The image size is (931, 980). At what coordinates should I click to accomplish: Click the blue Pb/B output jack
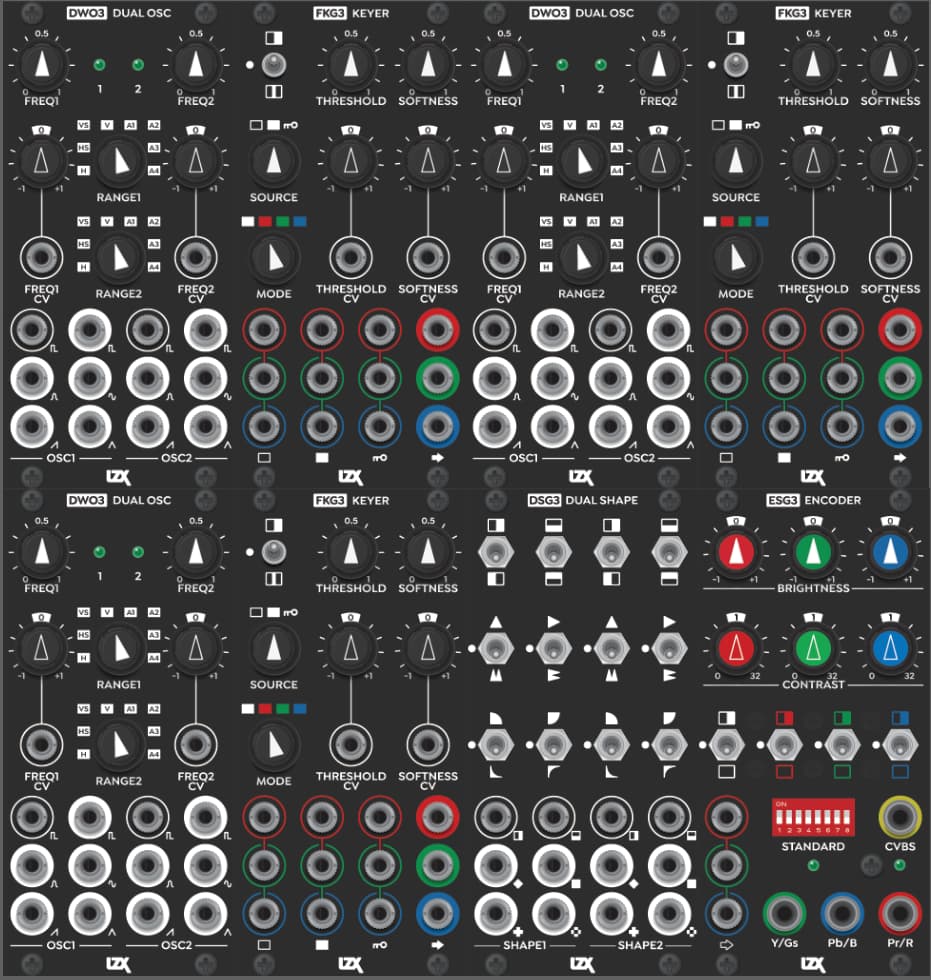pyautogui.click(x=842, y=913)
